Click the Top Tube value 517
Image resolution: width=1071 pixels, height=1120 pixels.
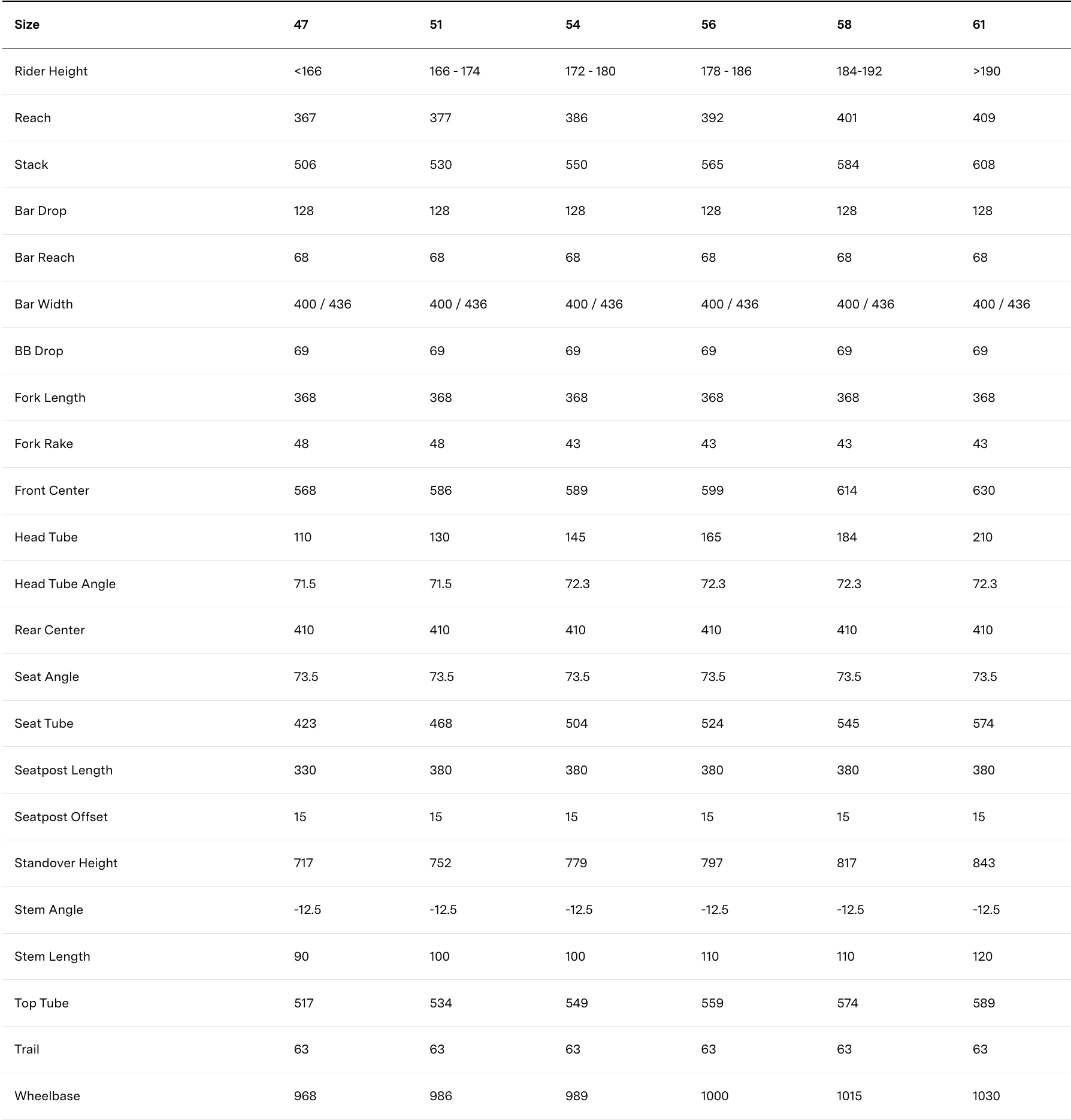[304, 1003]
